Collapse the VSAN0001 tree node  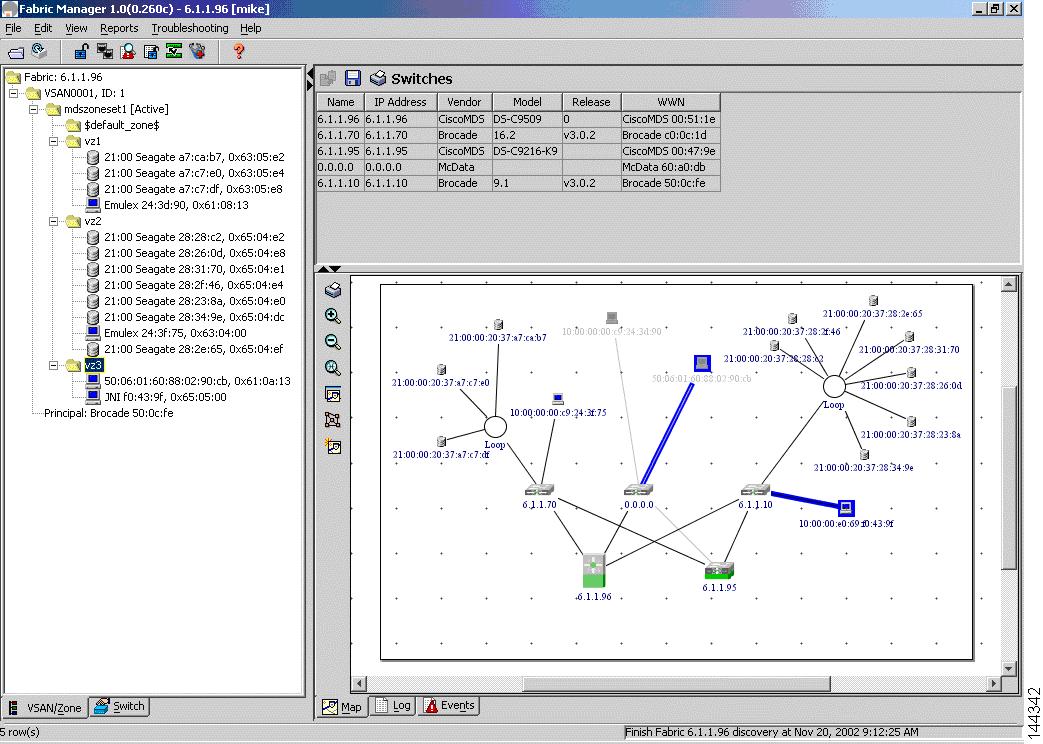[13, 93]
